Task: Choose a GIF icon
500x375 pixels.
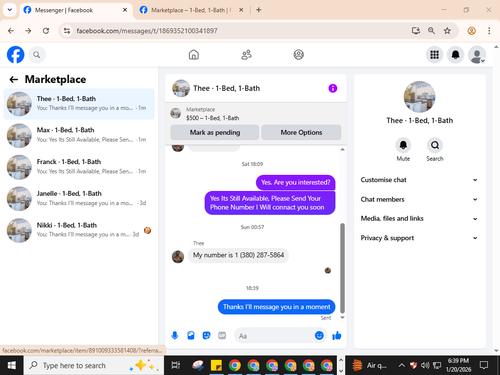Action: point(222,335)
